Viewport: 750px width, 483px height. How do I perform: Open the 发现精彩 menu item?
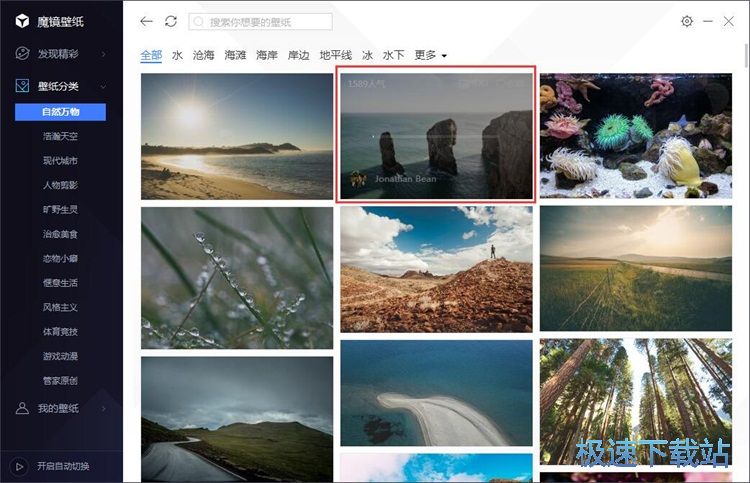[60, 54]
